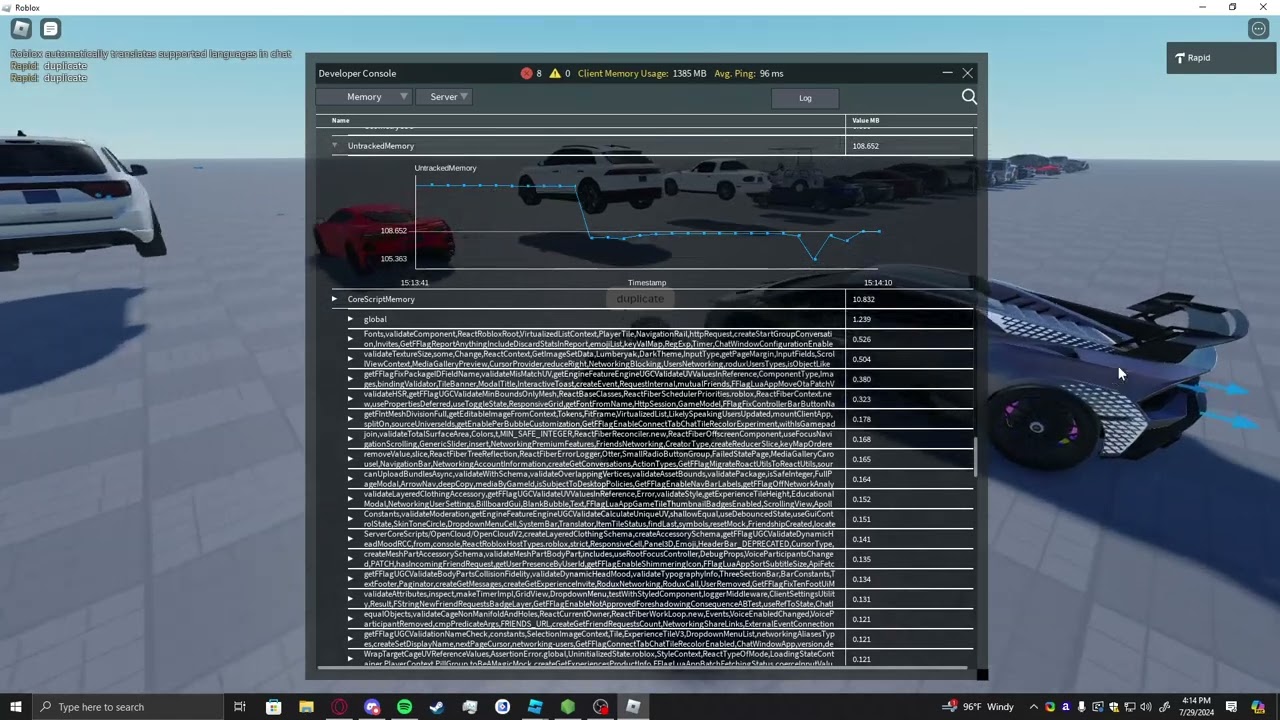Click the row text starting with createMeshPartAccessorySchema

point(599,559)
